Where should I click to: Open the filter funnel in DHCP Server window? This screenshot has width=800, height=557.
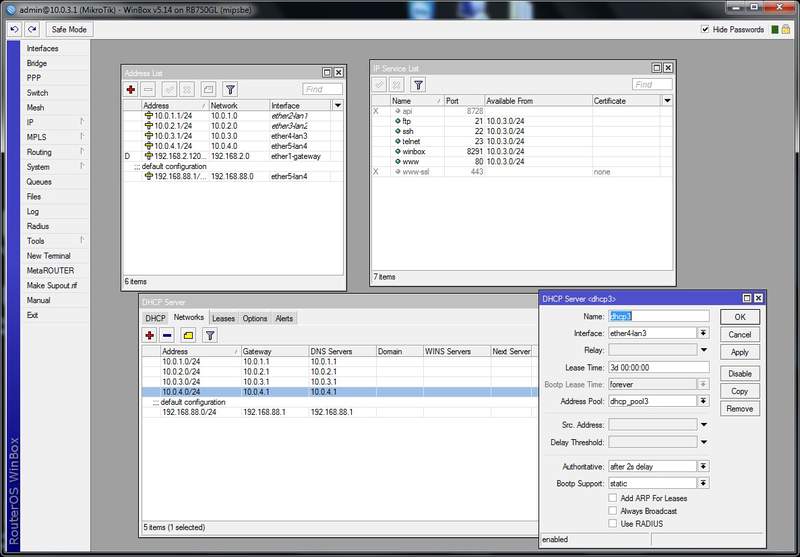point(210,335)
